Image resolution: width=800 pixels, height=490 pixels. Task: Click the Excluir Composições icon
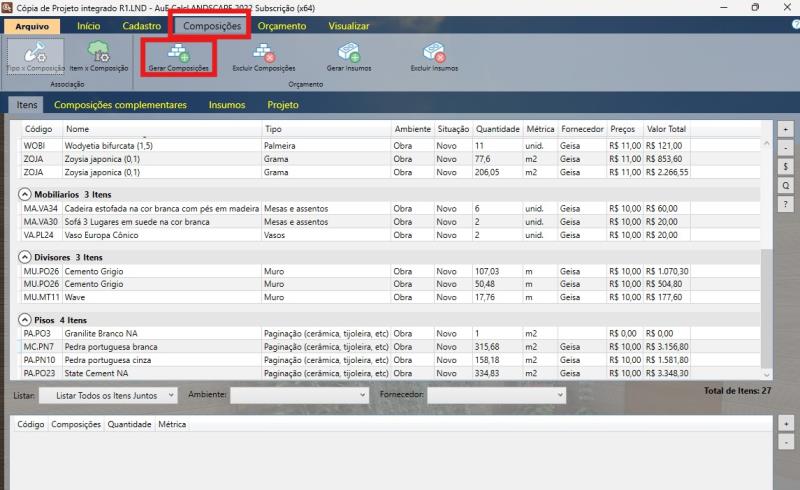point(263,52)
